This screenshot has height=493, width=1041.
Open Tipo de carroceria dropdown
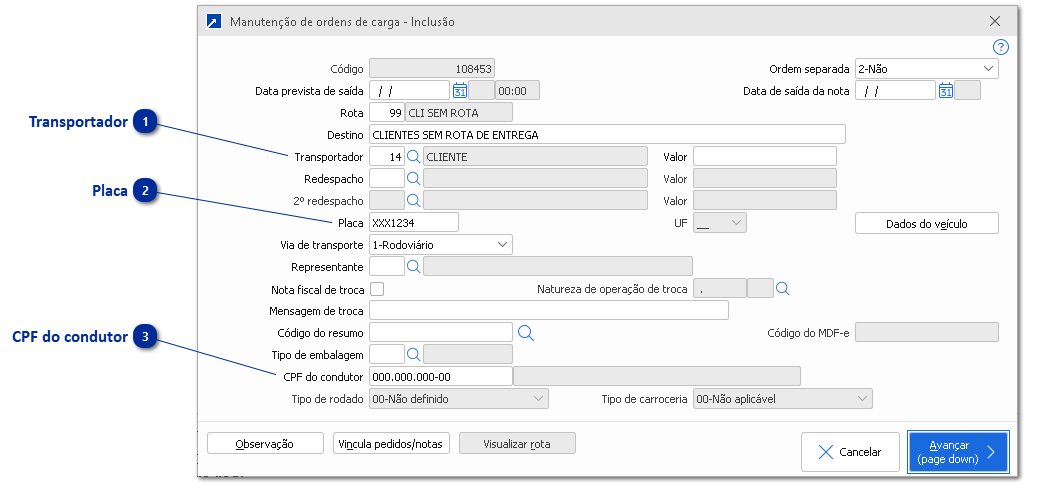[x=783, y=399]
